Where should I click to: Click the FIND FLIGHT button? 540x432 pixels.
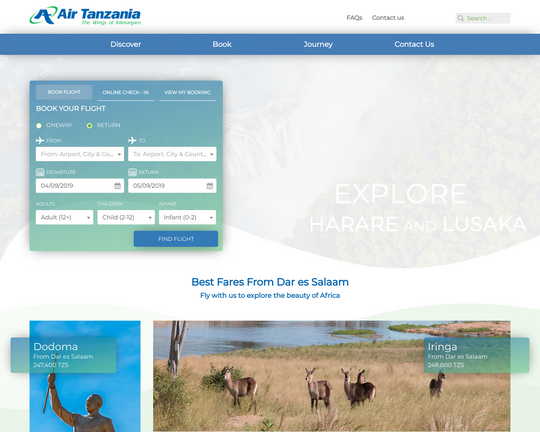pyautogui.click(x=176, y=239)
